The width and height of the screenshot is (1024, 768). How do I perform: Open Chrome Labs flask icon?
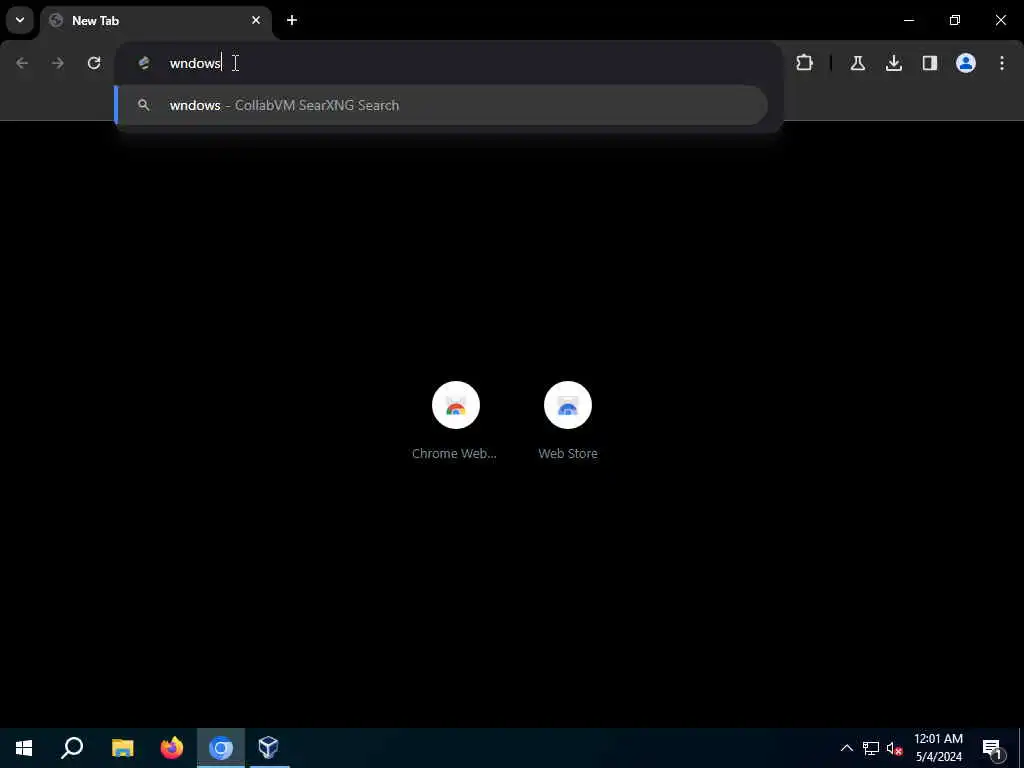(857, 63)
